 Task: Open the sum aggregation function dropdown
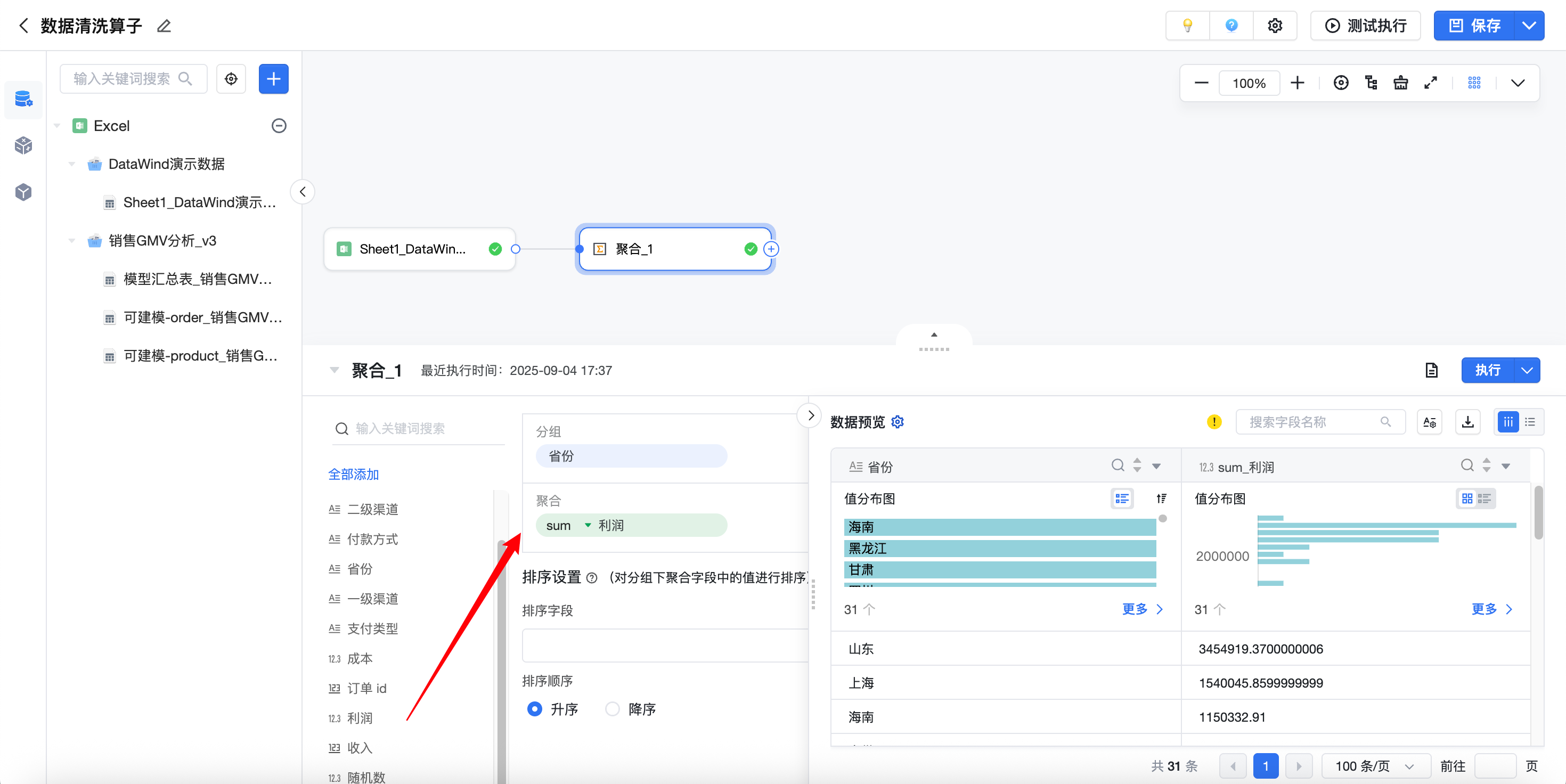[587, 525]
